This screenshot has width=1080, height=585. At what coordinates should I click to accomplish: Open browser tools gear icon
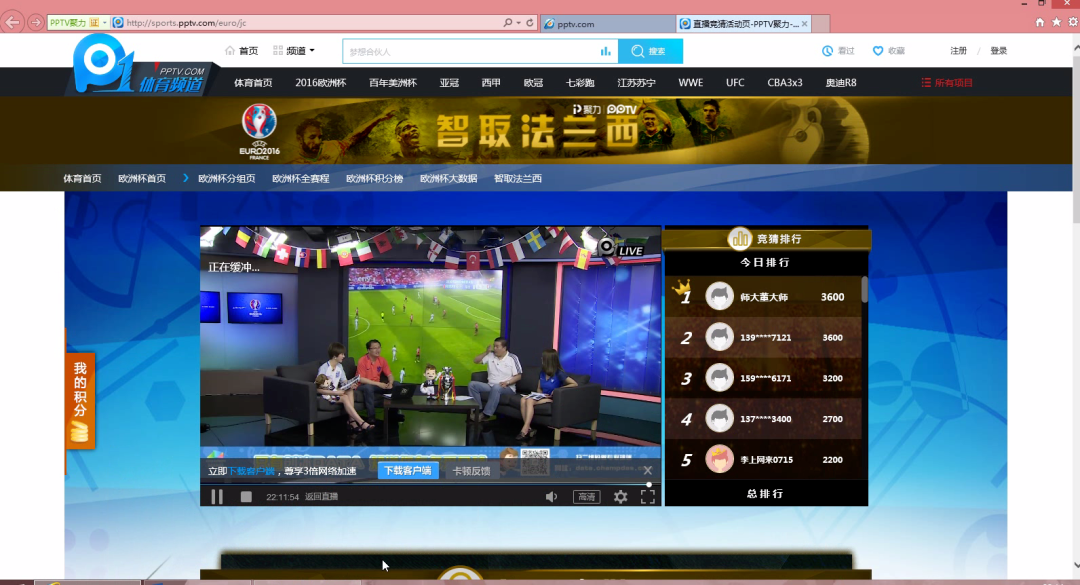click(x=1073, y=22)
